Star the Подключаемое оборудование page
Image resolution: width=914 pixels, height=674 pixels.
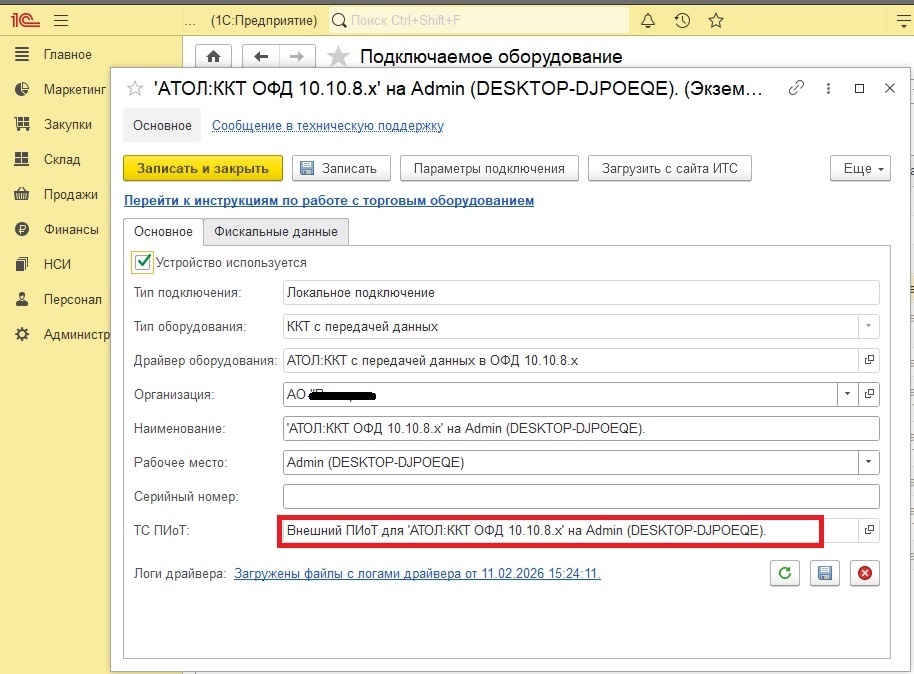pyautogui.click(x=338, y=57)
